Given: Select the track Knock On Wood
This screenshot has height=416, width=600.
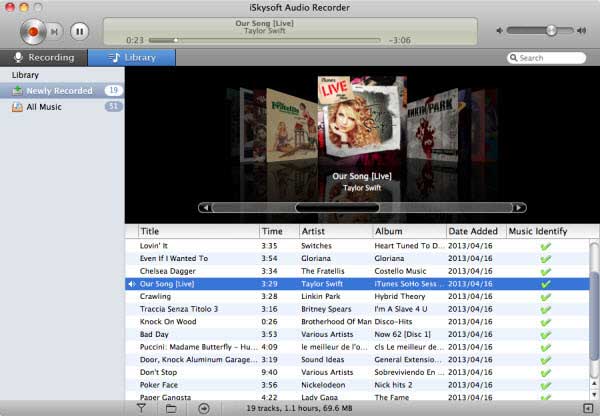Looking at the screenshot, I should click(357, 321).
